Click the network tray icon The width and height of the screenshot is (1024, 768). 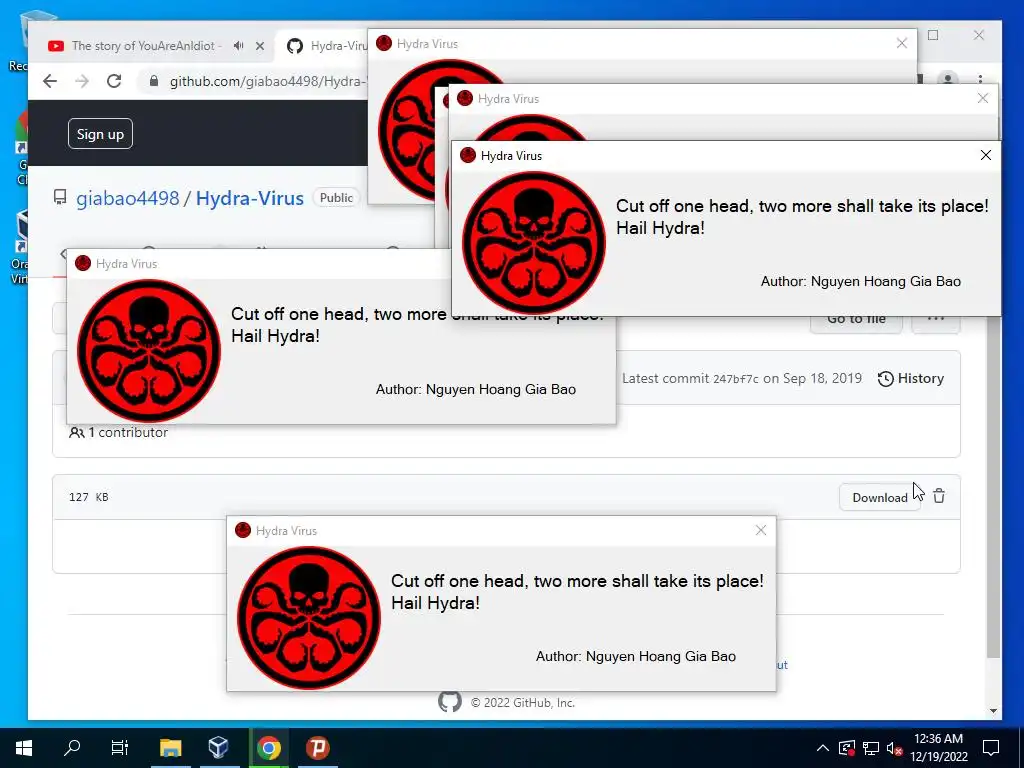tap(871, 748)
